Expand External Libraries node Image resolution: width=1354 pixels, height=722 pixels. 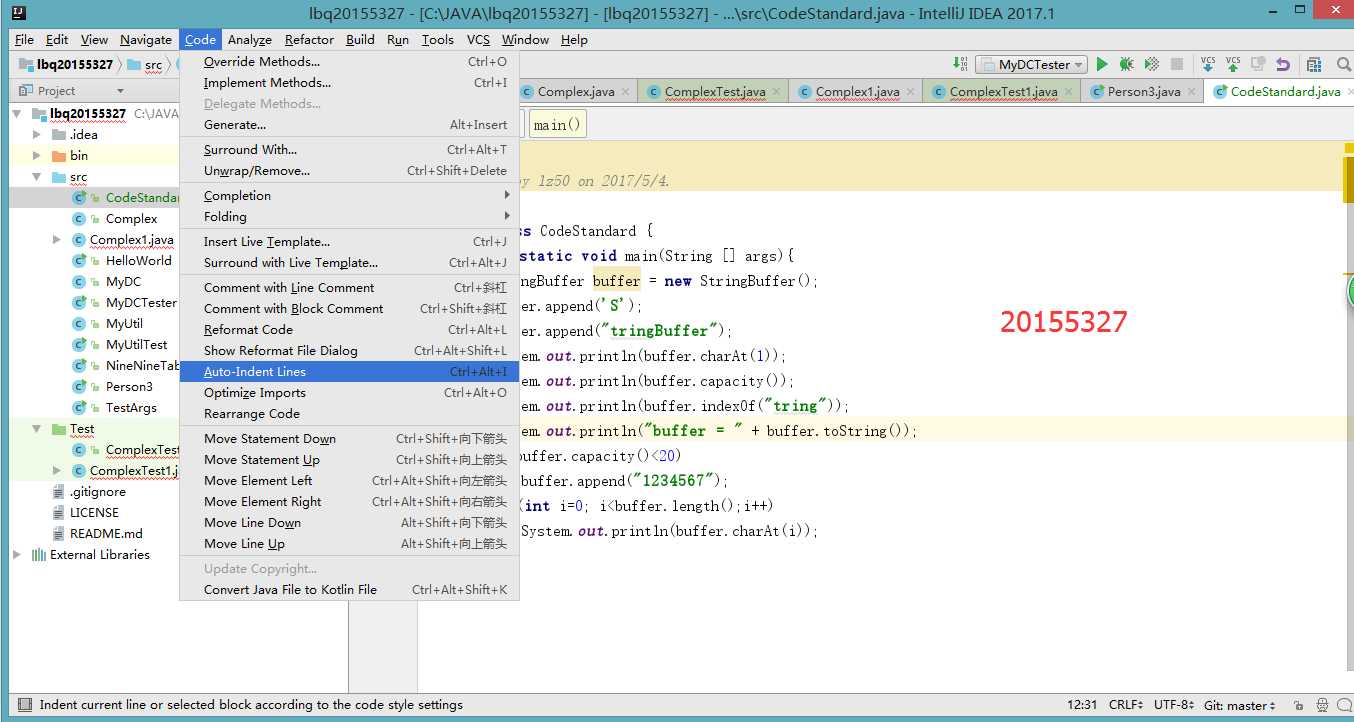point(17,555)
